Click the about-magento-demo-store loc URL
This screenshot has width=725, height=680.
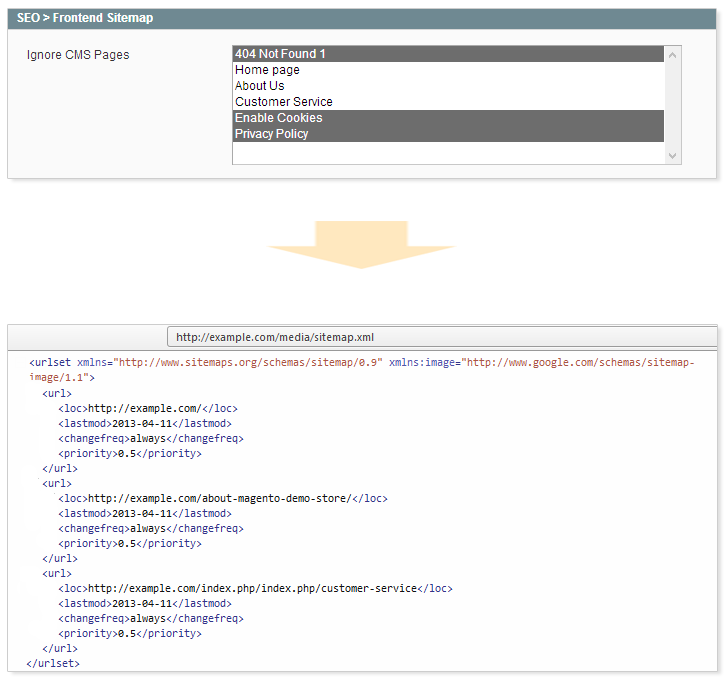tap(222, 498)
